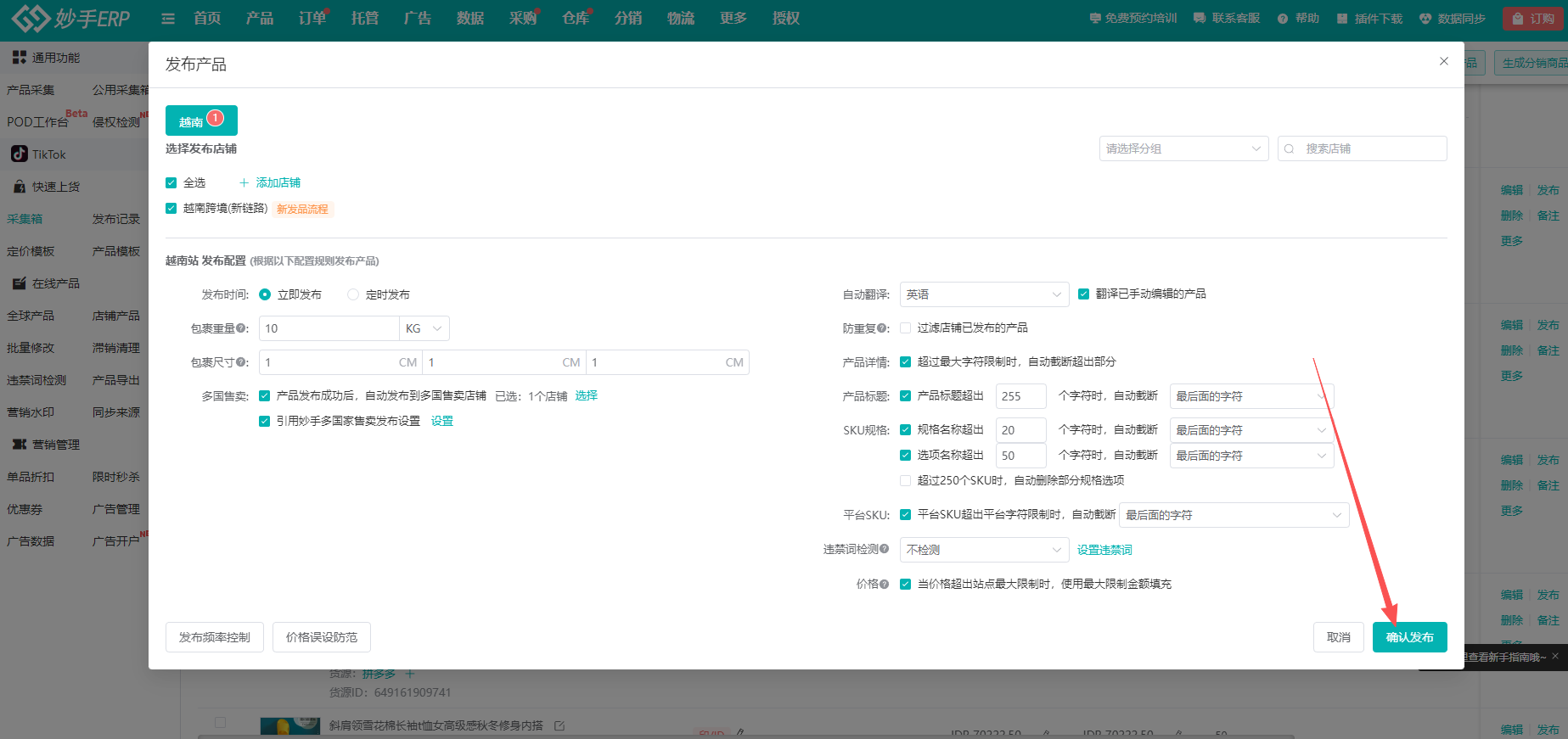Click the banned word detection help icon
Image resolution: width=1568 pixels, height=739 pixels.
[x=885, y=549]
